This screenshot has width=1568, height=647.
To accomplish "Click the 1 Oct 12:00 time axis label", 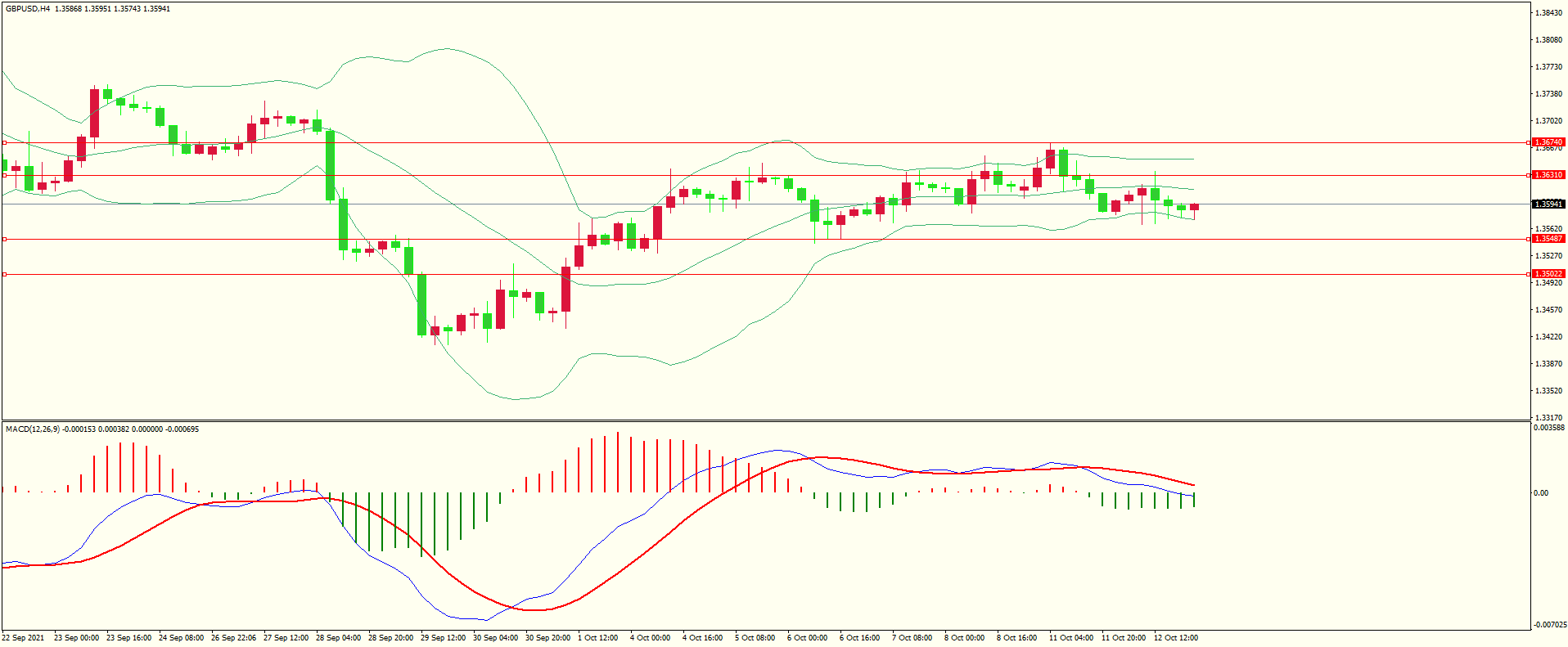I will [x=598, y=638].
